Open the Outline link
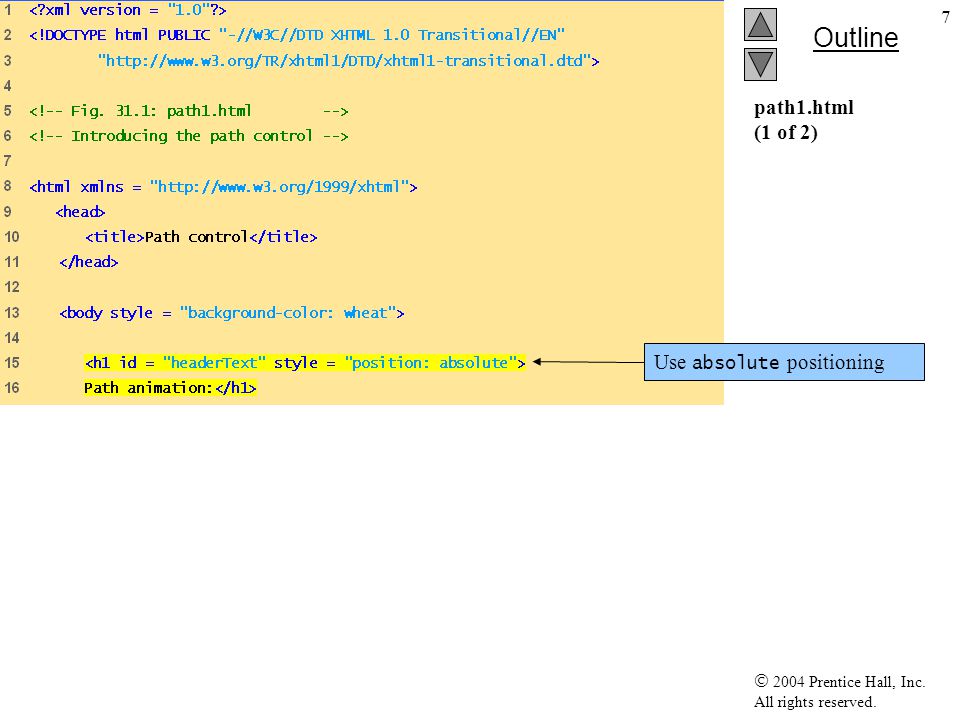Image resolution: width=960 pixels, height=720 pixels. [x=855, y=38]
